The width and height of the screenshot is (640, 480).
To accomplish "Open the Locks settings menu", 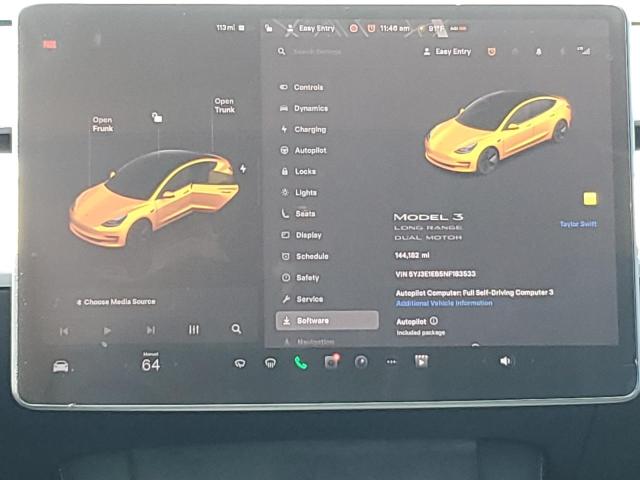I will point(298,171).
